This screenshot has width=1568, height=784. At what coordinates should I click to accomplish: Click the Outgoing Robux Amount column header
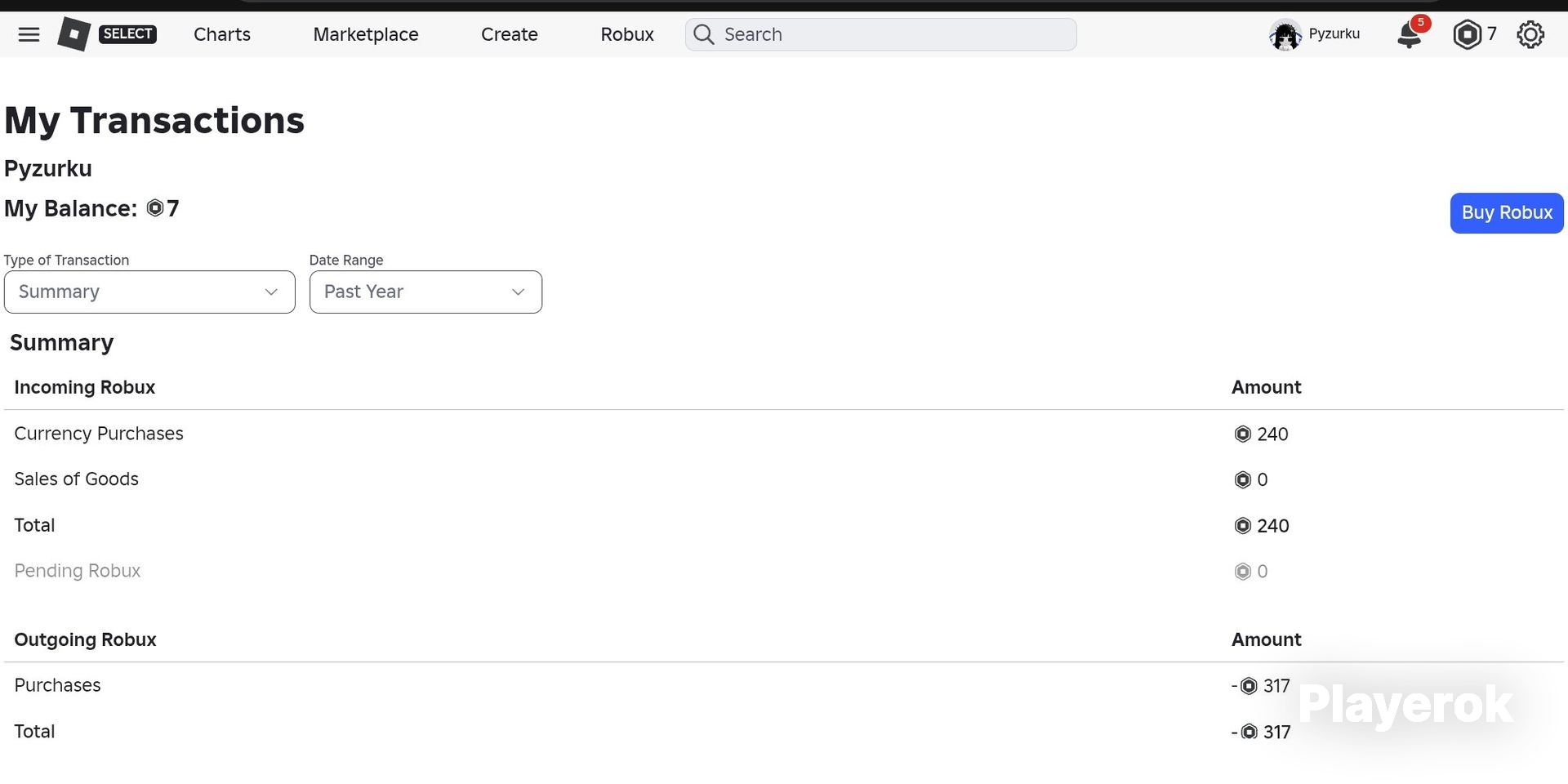coord(1267,639)
